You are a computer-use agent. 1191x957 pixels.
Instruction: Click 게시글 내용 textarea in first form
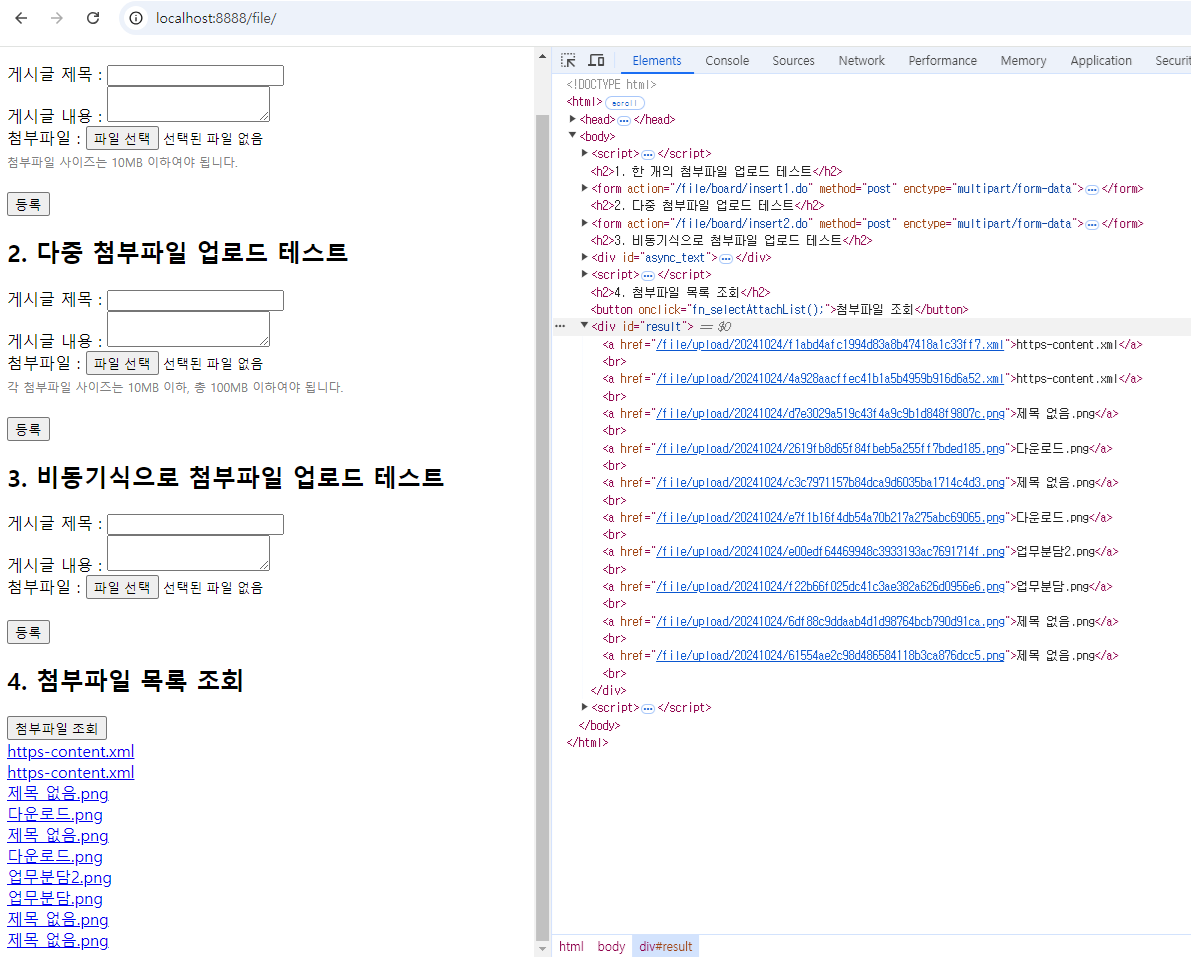coord(188,104)
